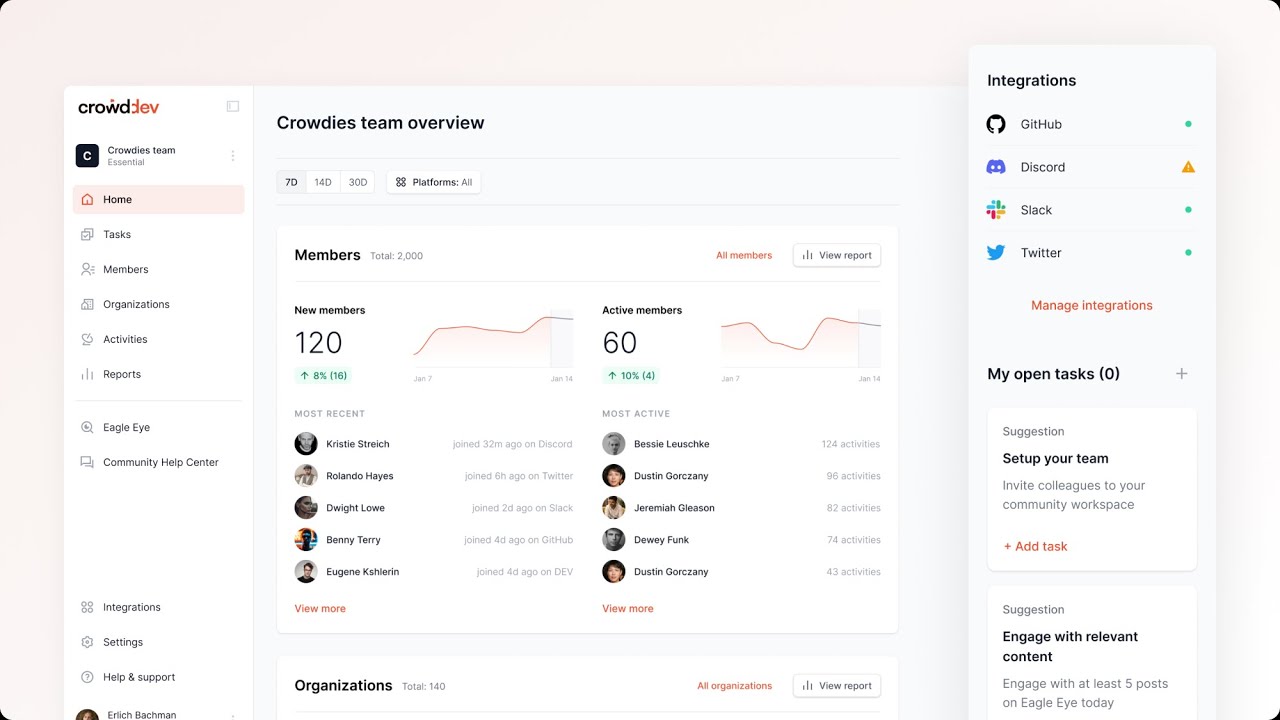This screenshot has height=720, width=1280.
Task: Click View more under Most Recent
Action: [x=320, y=608]
